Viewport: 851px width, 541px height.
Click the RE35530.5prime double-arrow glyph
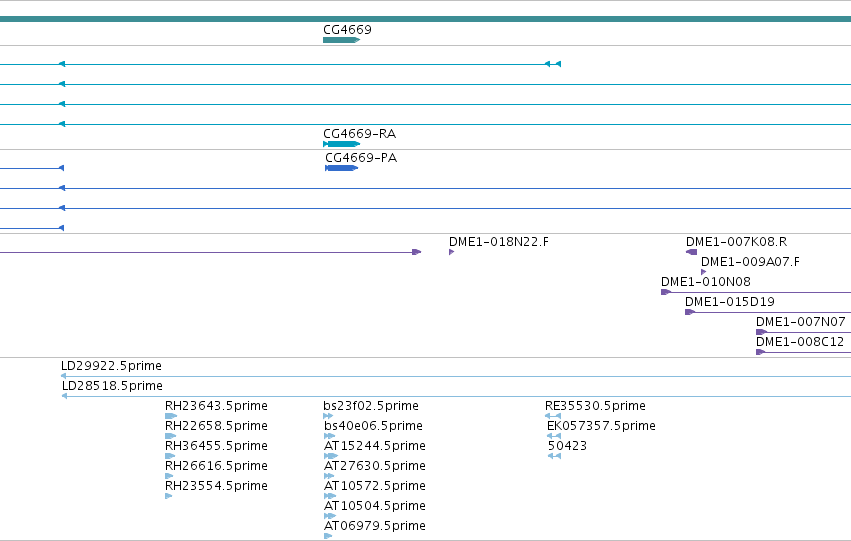pos(553,416)
